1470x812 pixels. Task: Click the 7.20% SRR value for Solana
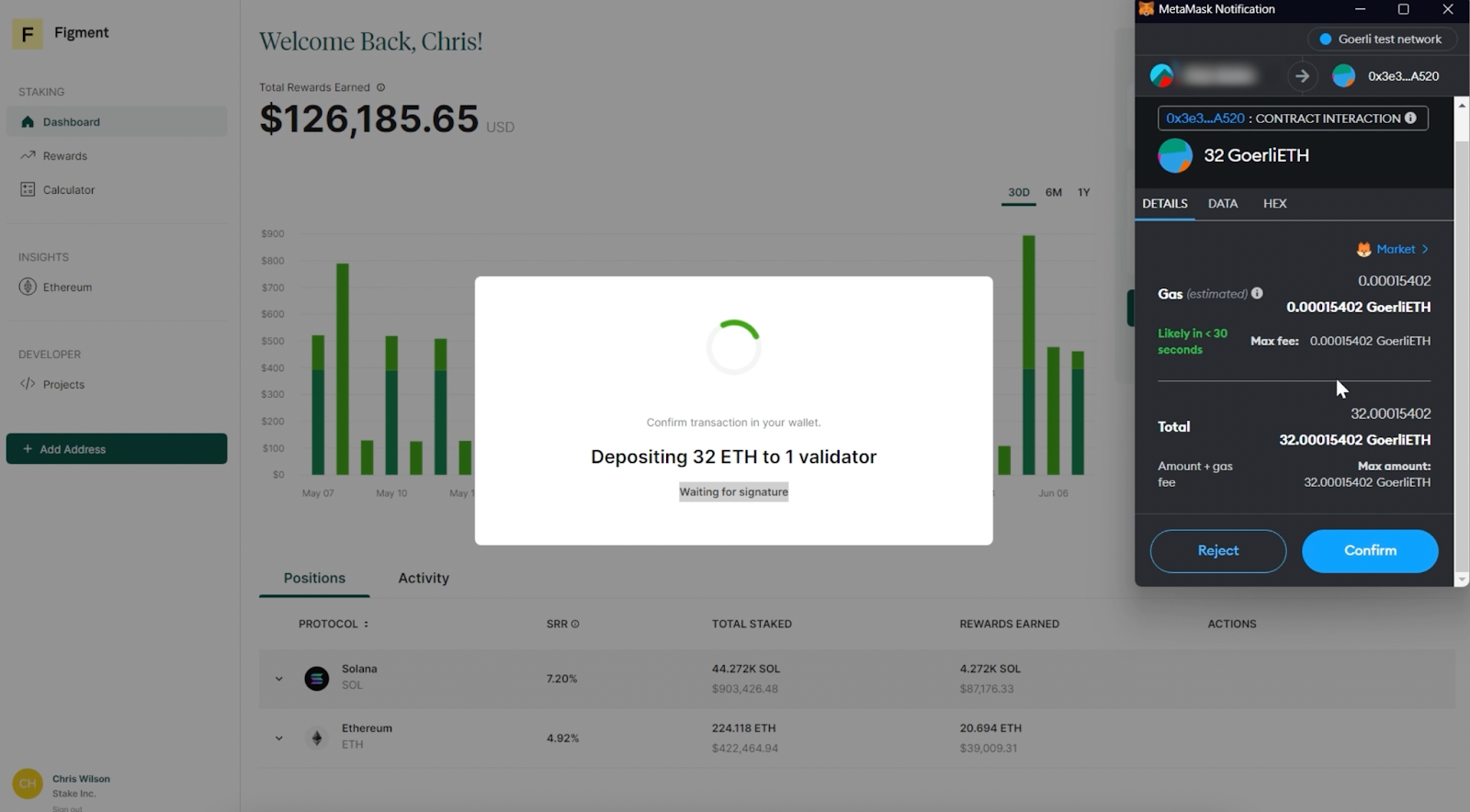point(562,679)
